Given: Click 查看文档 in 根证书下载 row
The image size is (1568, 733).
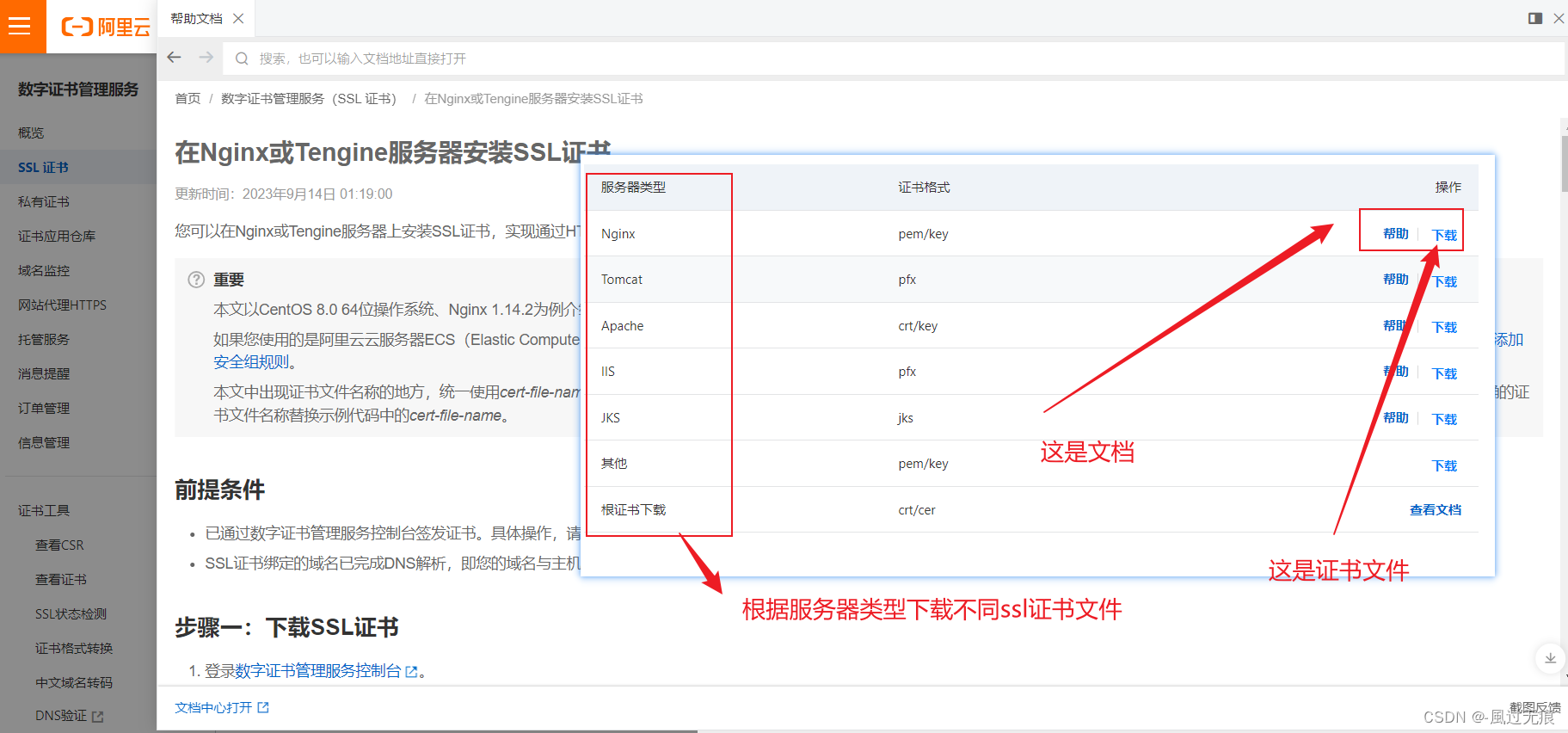Looking at the screenshot, I should click(x=1436, y=509).
